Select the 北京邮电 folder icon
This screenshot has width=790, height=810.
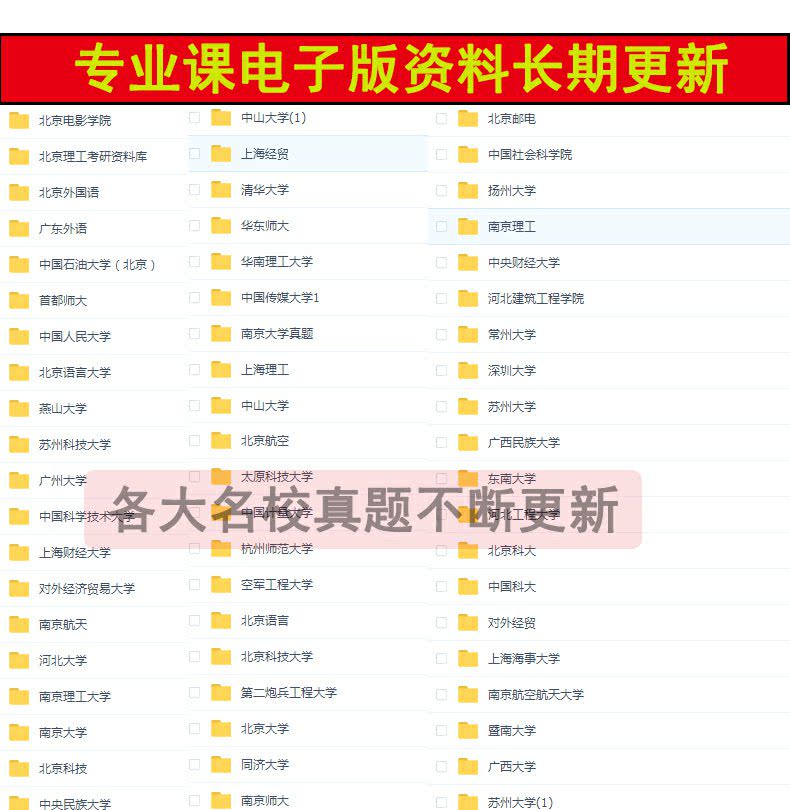click(x=468, y=119)
